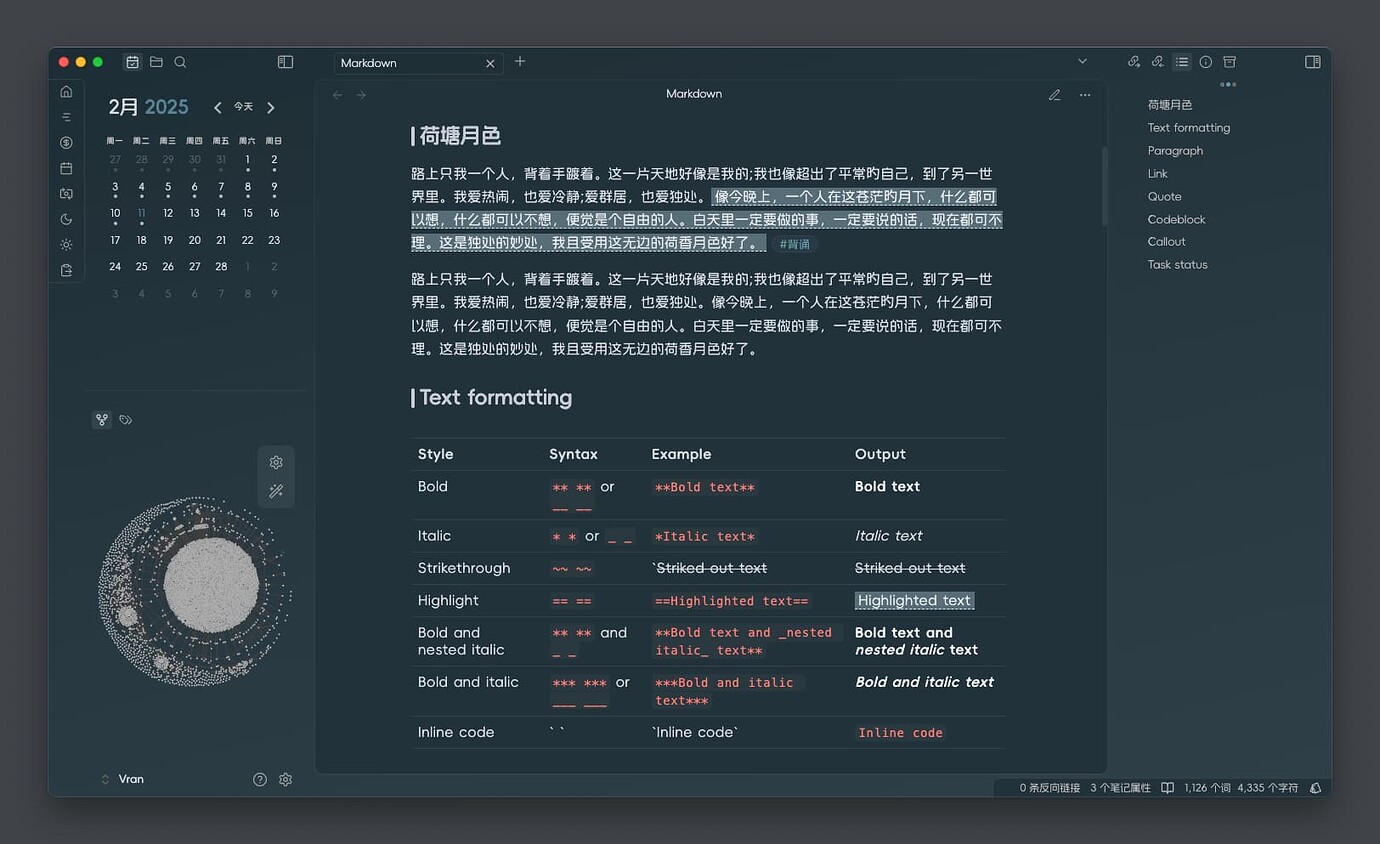Open the tags pane icon

pyautogui.click(x=125, y=420)
